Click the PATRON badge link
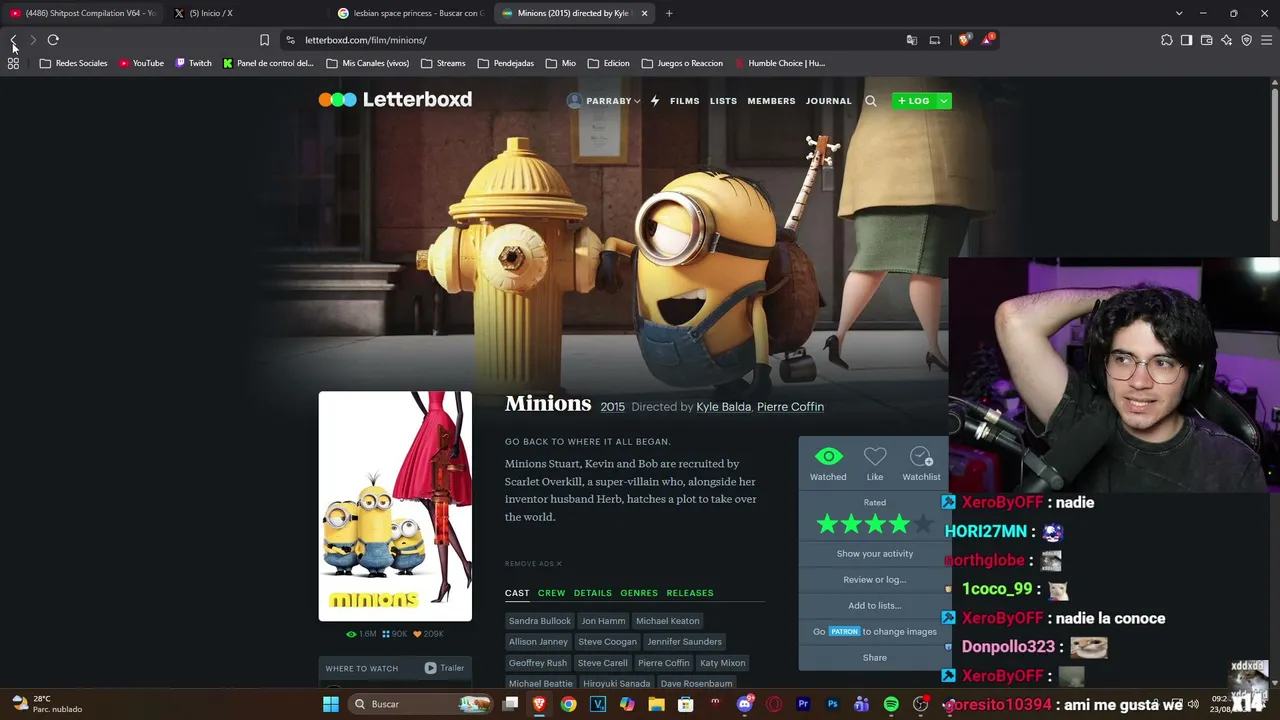Screen dimensions: 1280x720 (844, 632)
